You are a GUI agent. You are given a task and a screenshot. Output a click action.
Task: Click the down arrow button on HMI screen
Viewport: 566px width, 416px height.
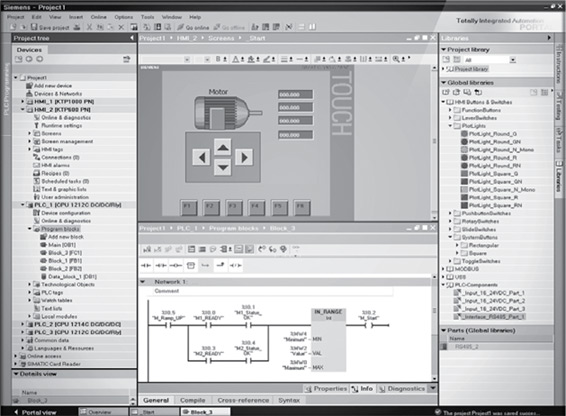[x=223, y=168]
